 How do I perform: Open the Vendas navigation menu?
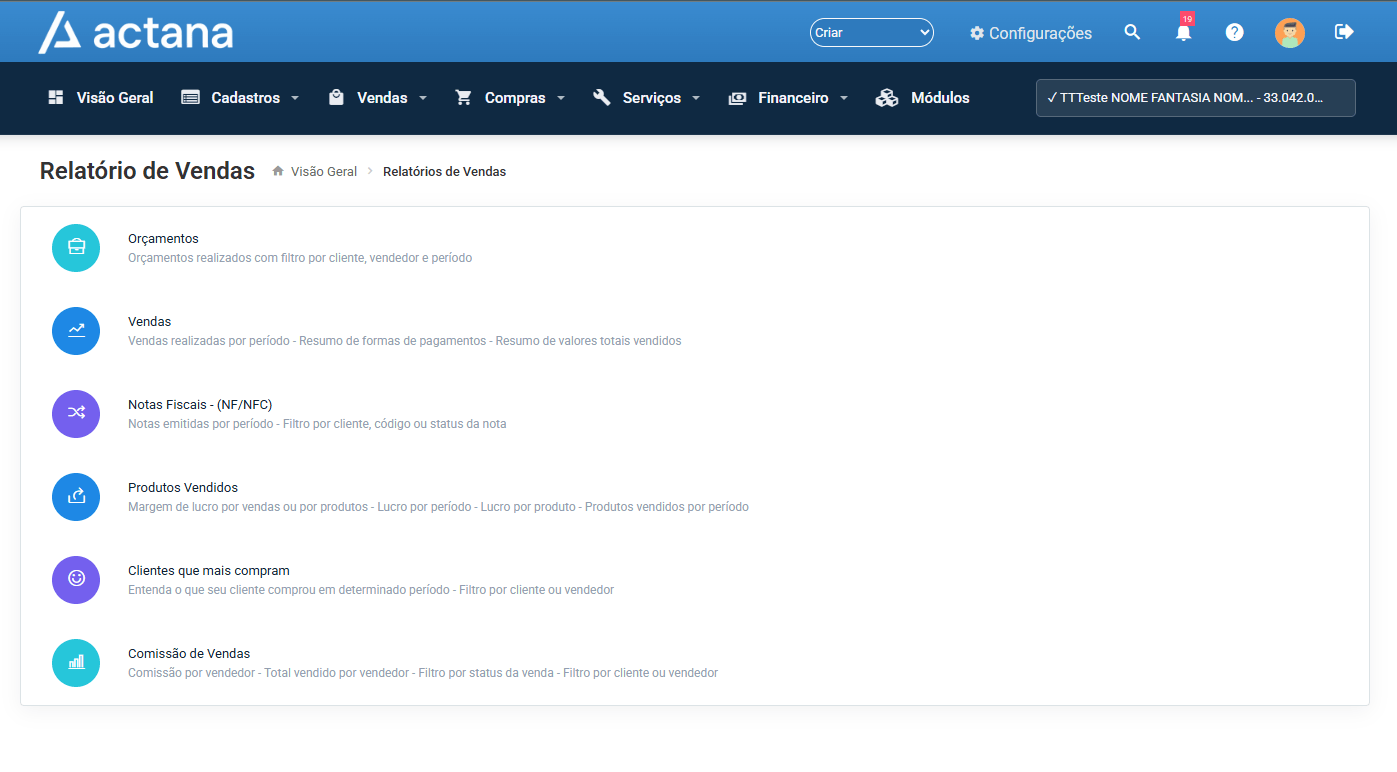click(377, 98)
